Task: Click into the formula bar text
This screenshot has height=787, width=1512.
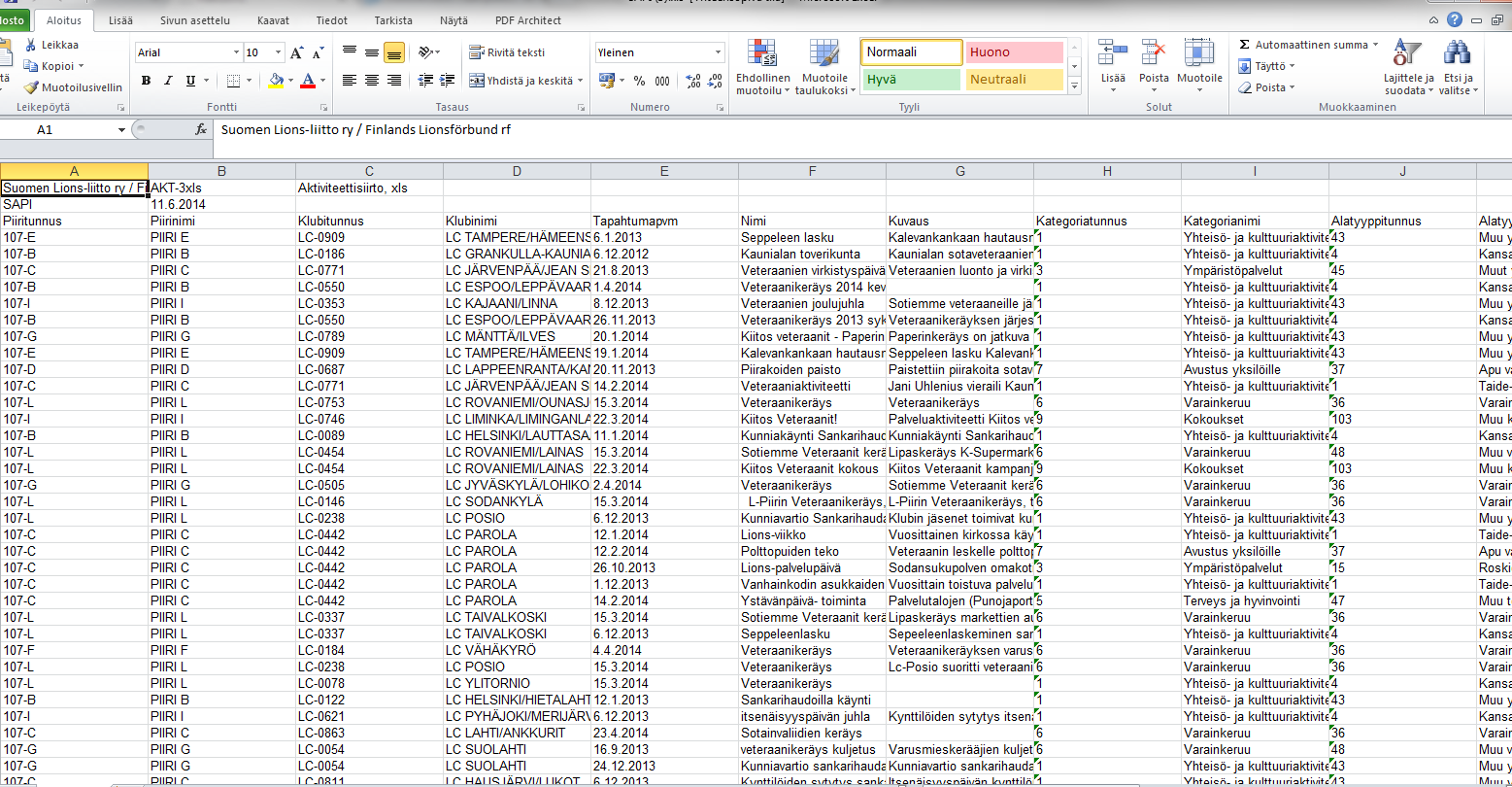Action: click(x=365, y=129)
